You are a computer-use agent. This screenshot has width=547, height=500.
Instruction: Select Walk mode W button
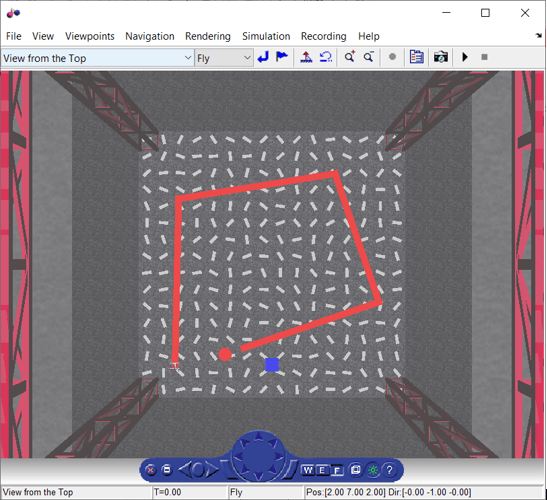click(308, 470)
